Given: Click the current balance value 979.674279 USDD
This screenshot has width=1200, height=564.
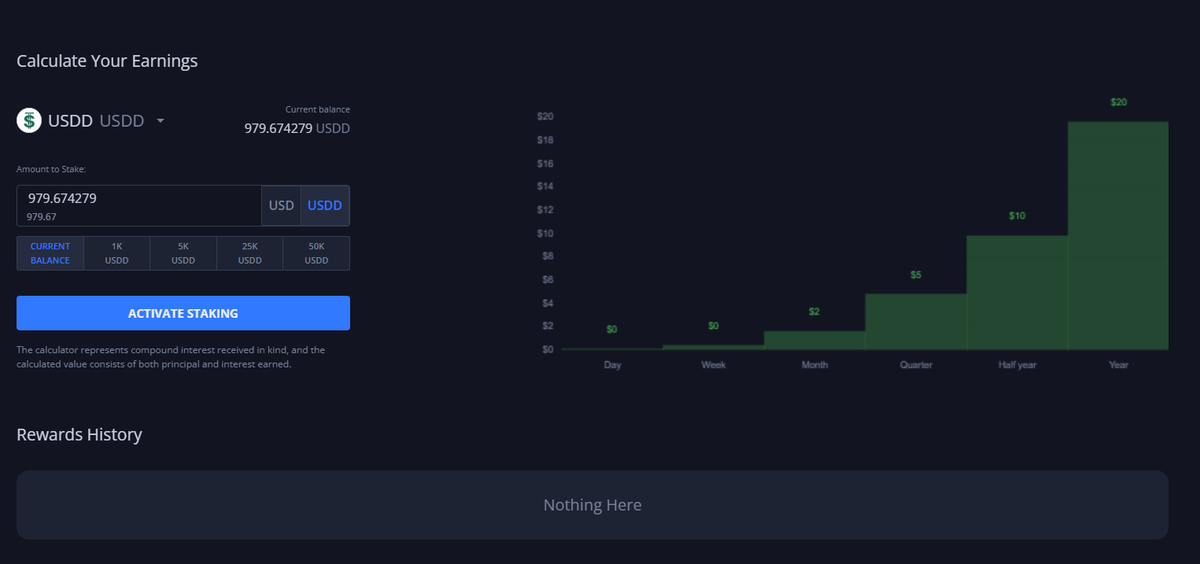Looking at the screenshot, I should pyautogui.click(x=297, y=128).
